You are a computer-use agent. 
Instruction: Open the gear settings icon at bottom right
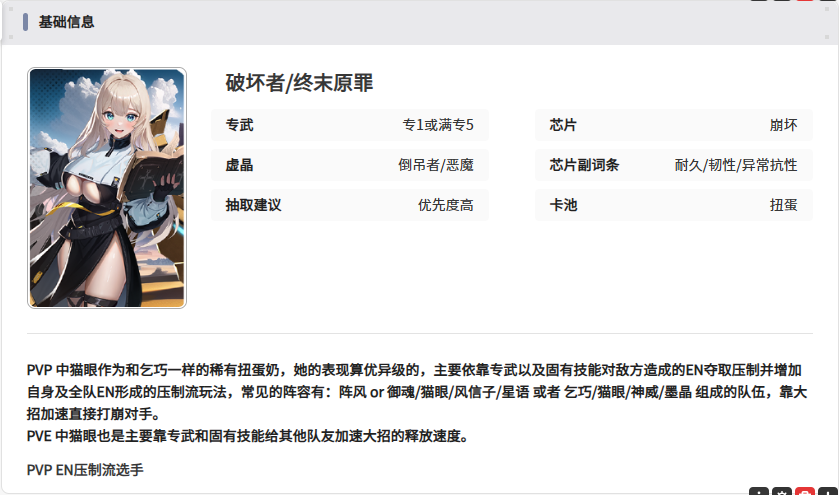pyautogui.click(x=782, y=491)
